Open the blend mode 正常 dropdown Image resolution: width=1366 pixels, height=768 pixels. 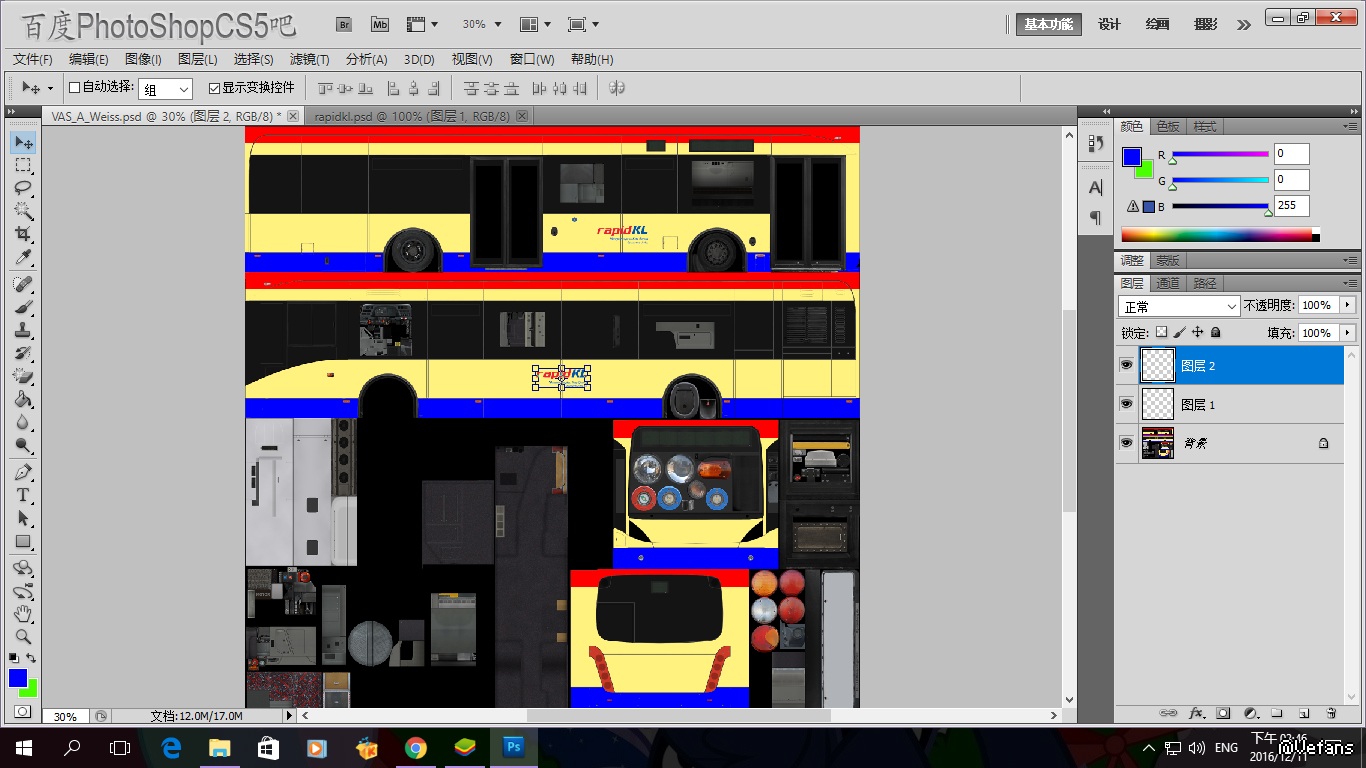coord(1178,306)
